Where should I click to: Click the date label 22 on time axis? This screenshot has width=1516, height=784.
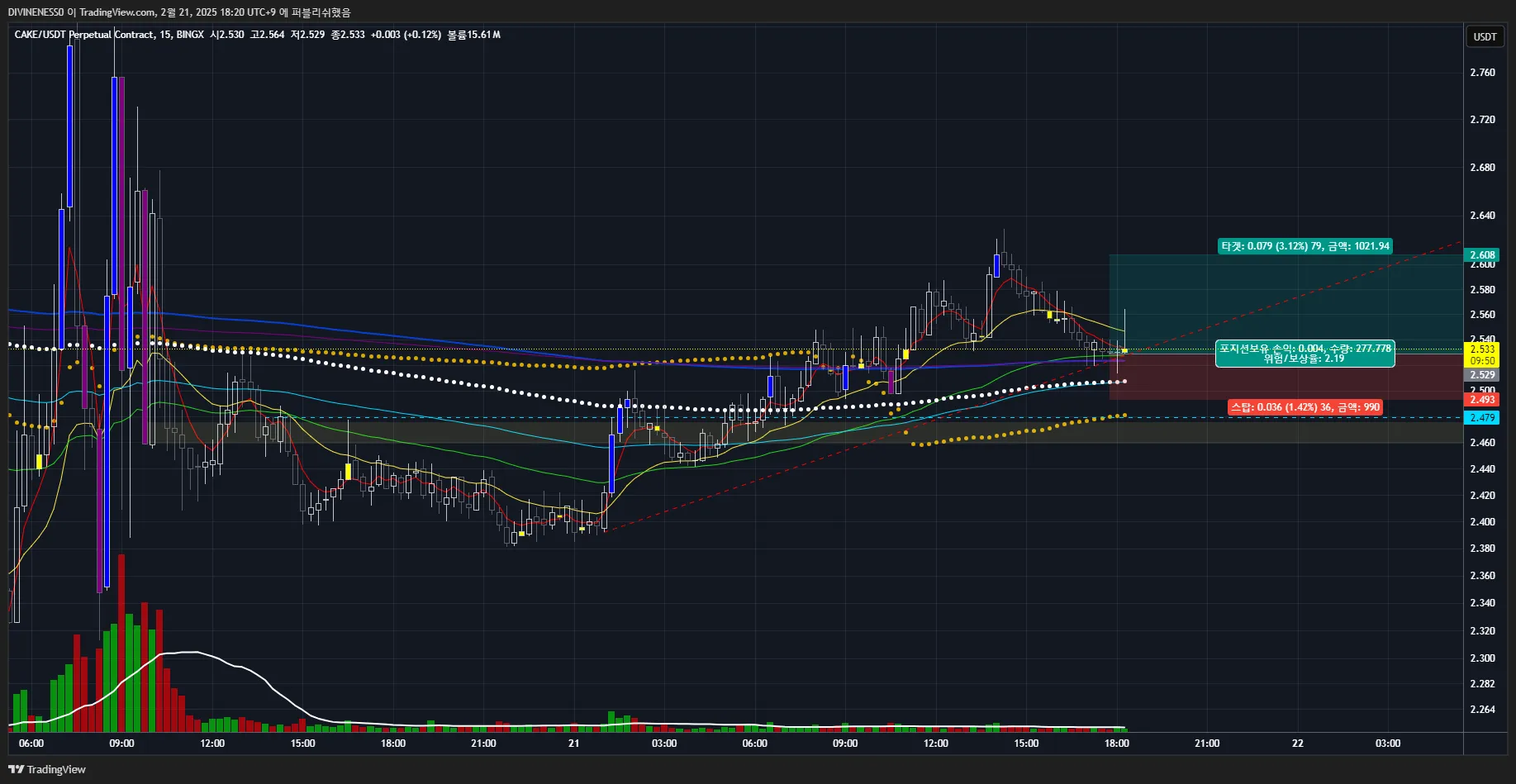pos(1297,744)
